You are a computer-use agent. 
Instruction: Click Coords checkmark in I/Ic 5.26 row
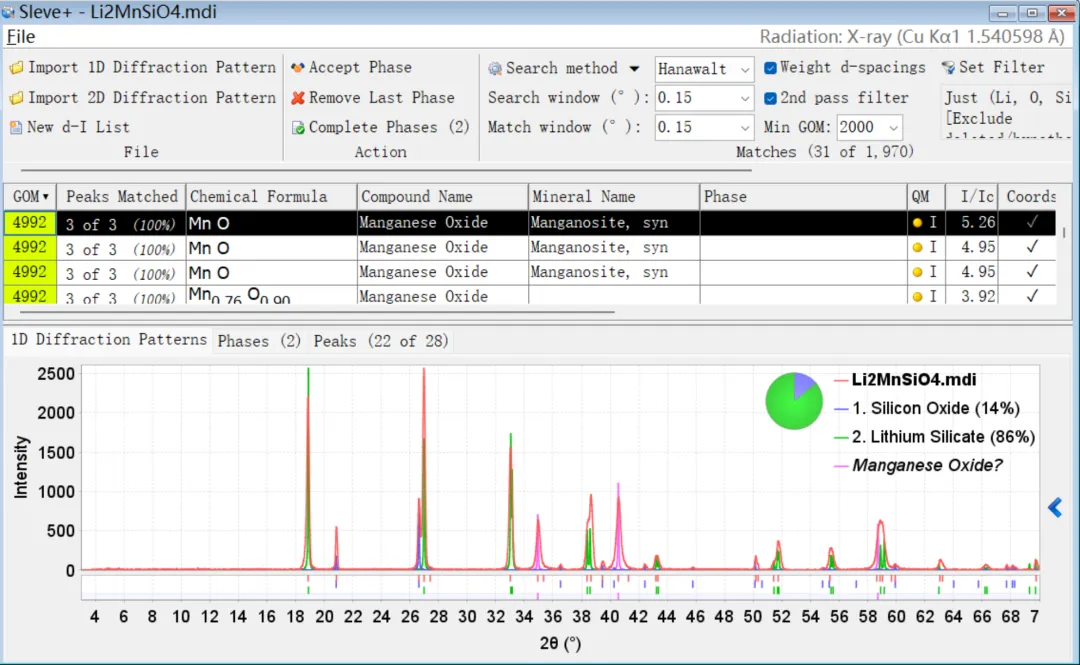pos(1032,222)
